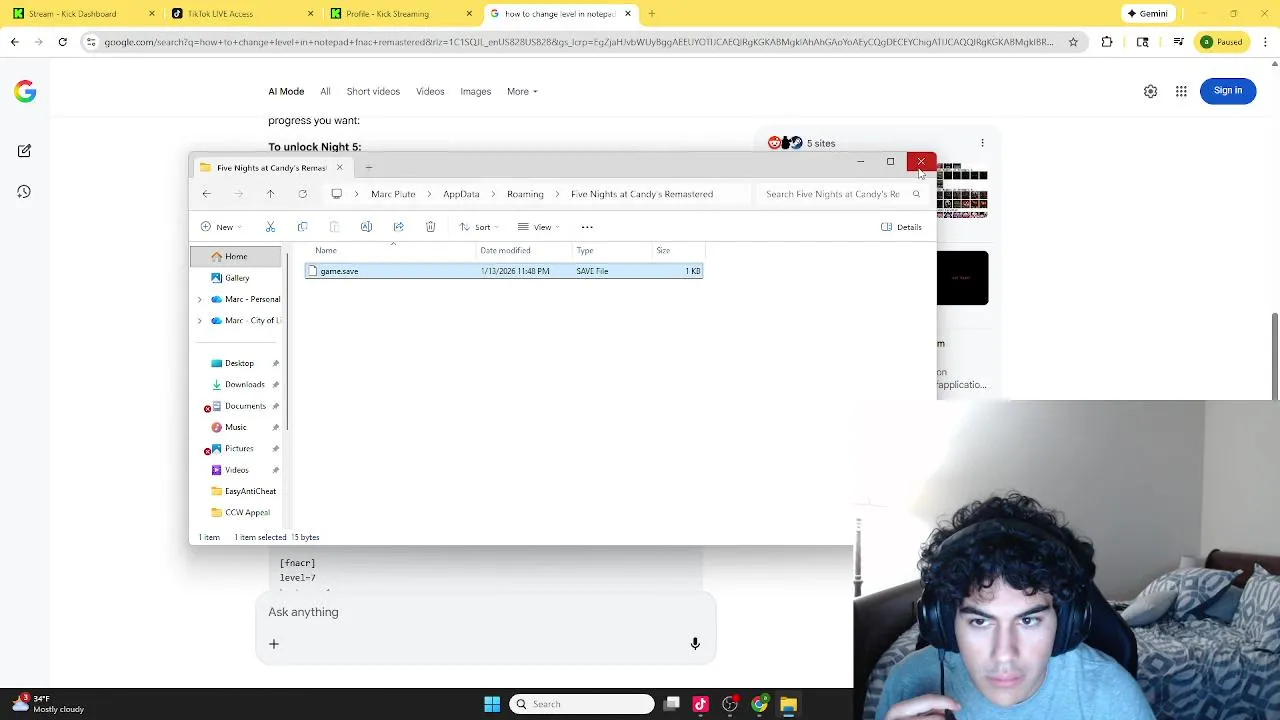Open Google apps grid icon
The height and width of the screenshot is (720, 1280).
coord(1181,91)
